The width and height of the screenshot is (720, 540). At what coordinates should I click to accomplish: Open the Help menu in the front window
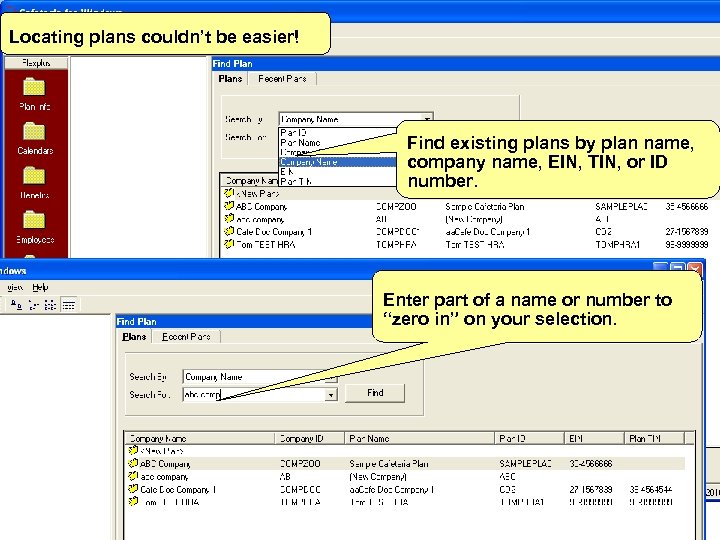[40, 287]
